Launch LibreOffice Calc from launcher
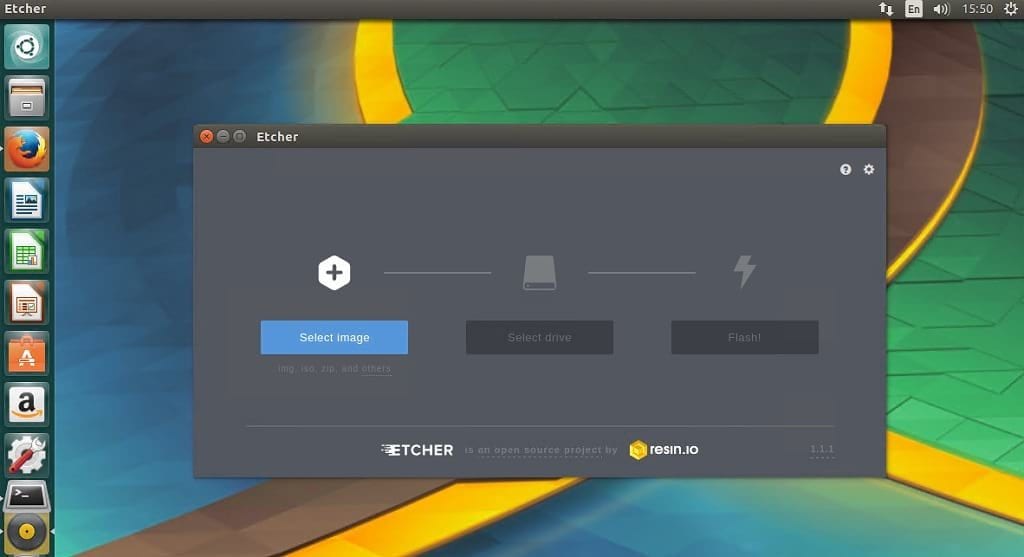Viewport: 1024px width, 557px height. [x=27, y=251]
